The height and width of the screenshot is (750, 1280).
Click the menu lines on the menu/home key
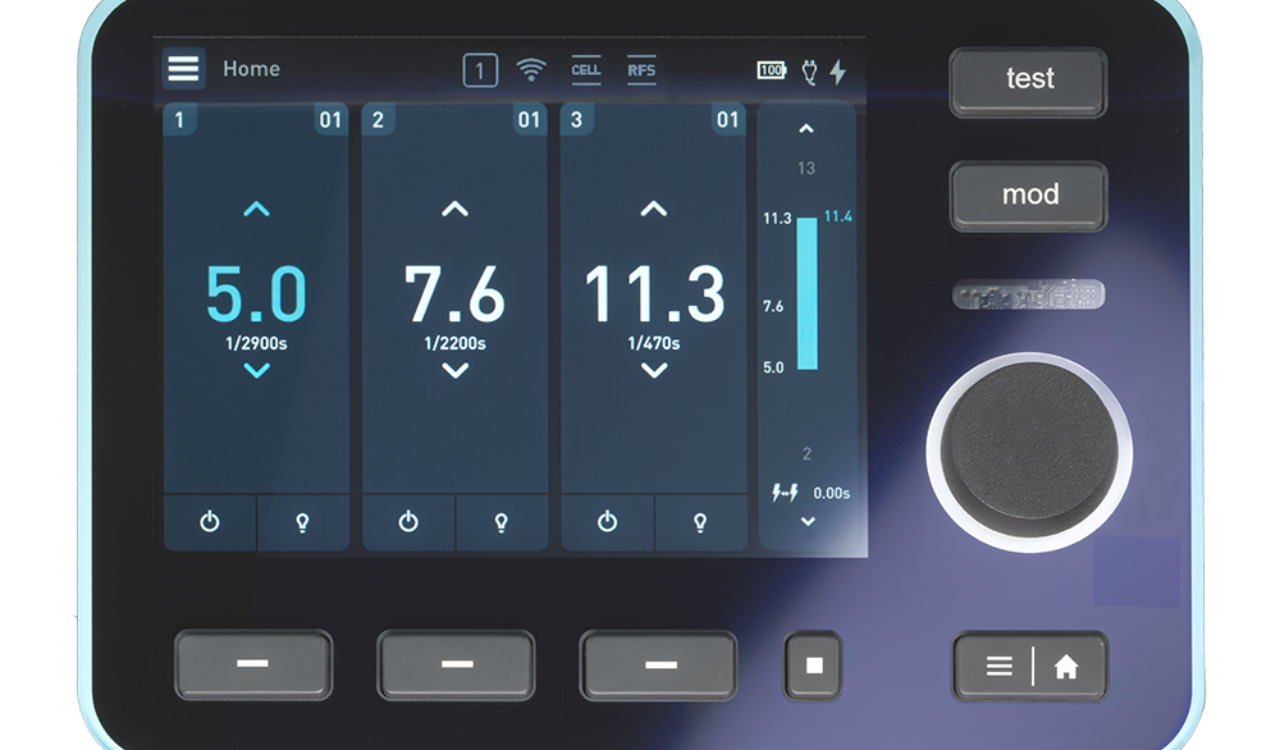click(999, 666)
